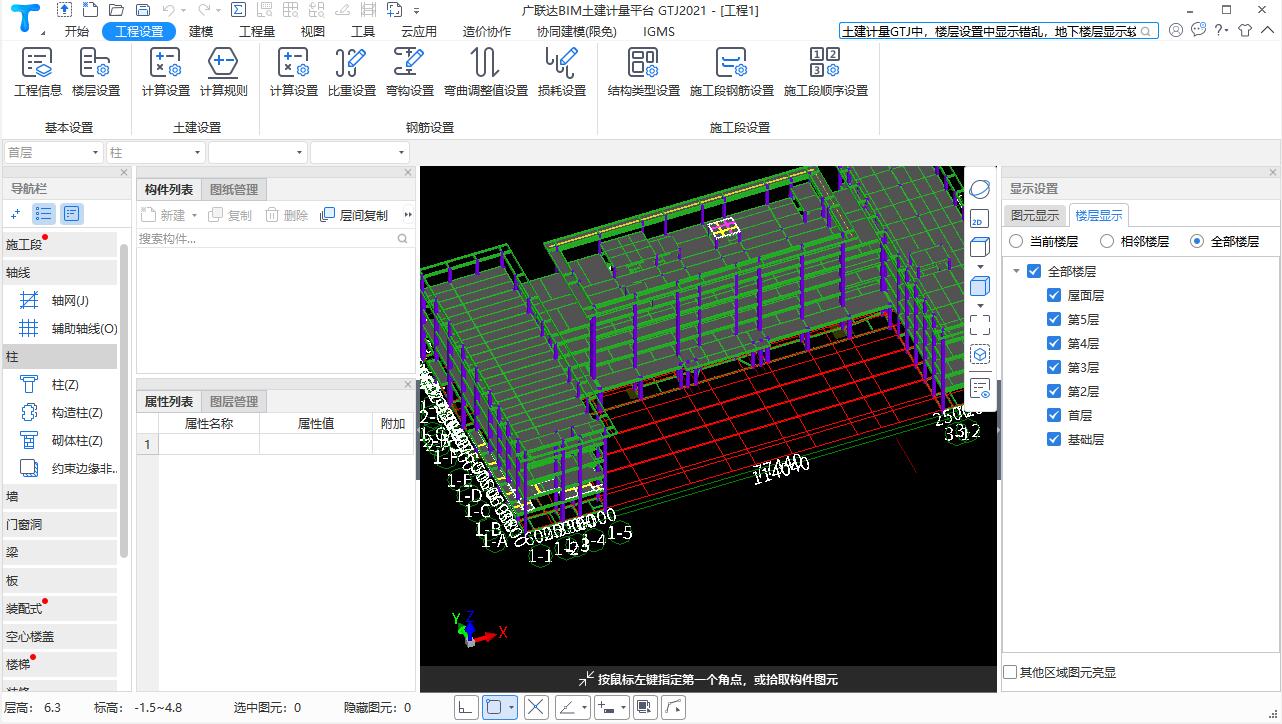The image size is (1282, 724).
Task: Open the 建模 ribbon tab
Action: [x=201, y=31]
